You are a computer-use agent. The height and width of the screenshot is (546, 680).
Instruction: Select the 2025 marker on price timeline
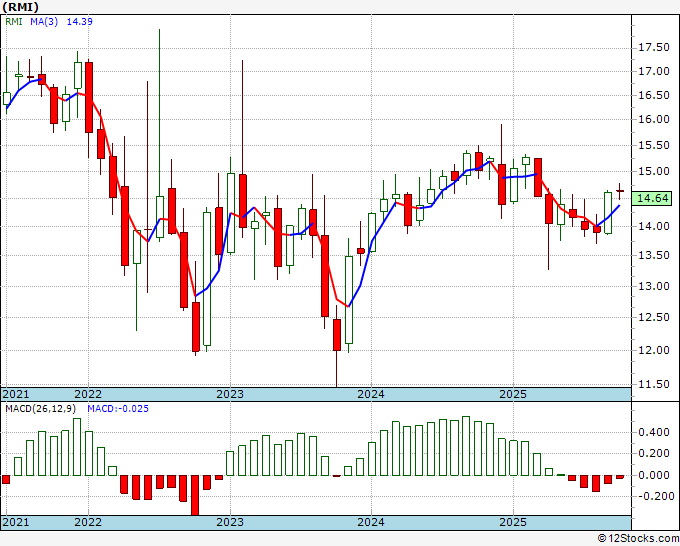pos(513,394)
